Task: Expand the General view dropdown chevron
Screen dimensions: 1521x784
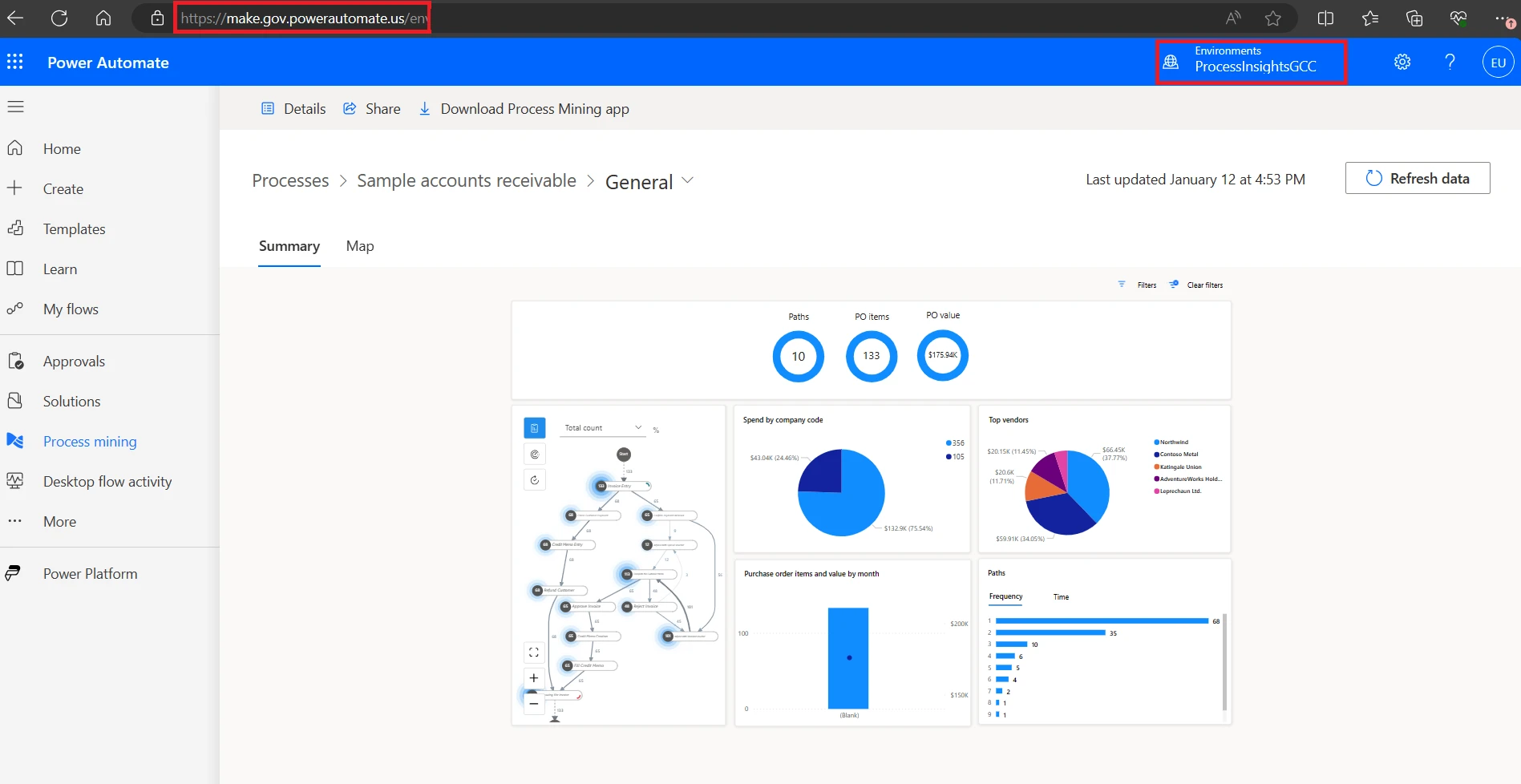Action: (x=687, y=181)
